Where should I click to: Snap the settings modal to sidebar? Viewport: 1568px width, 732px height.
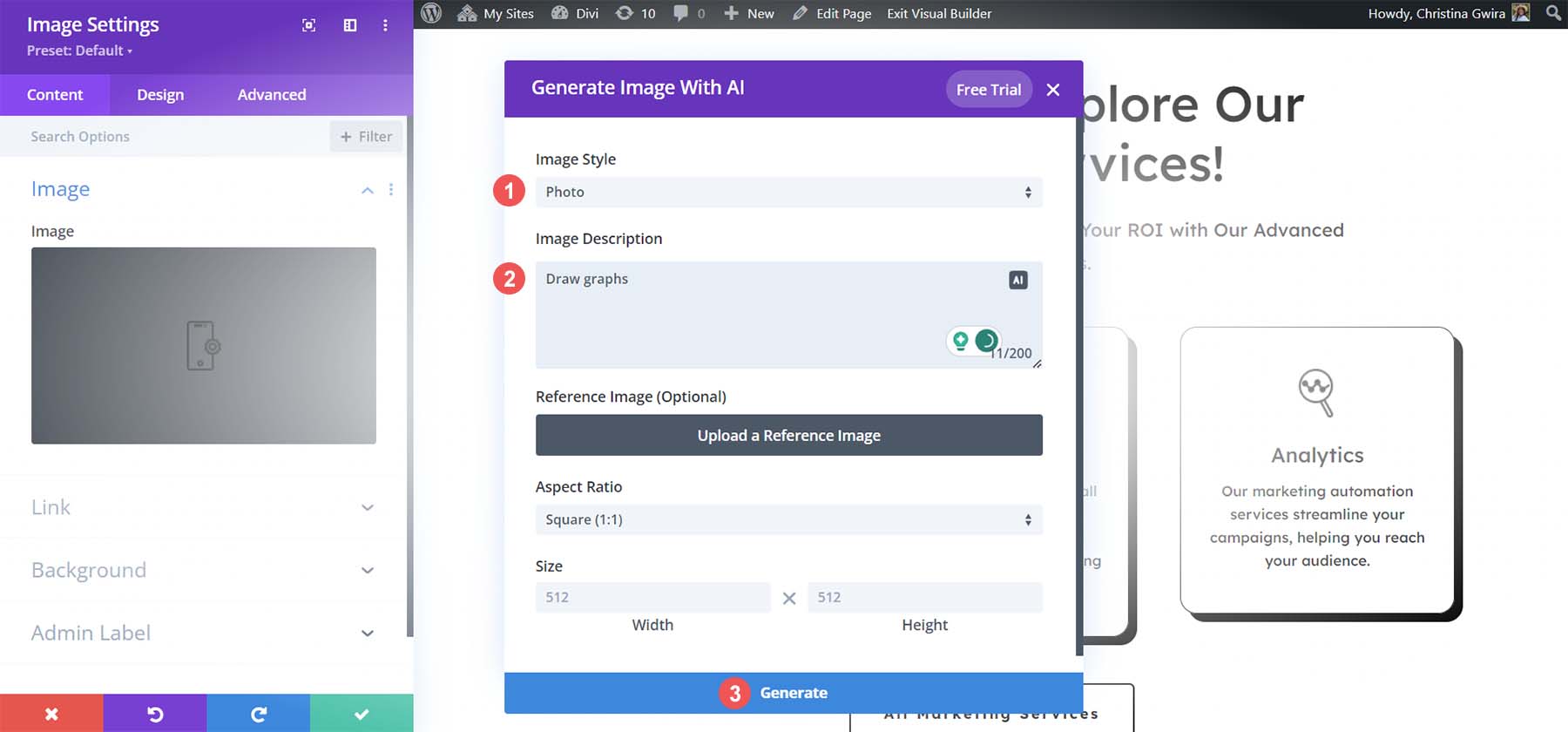click(x=350, y=25)
